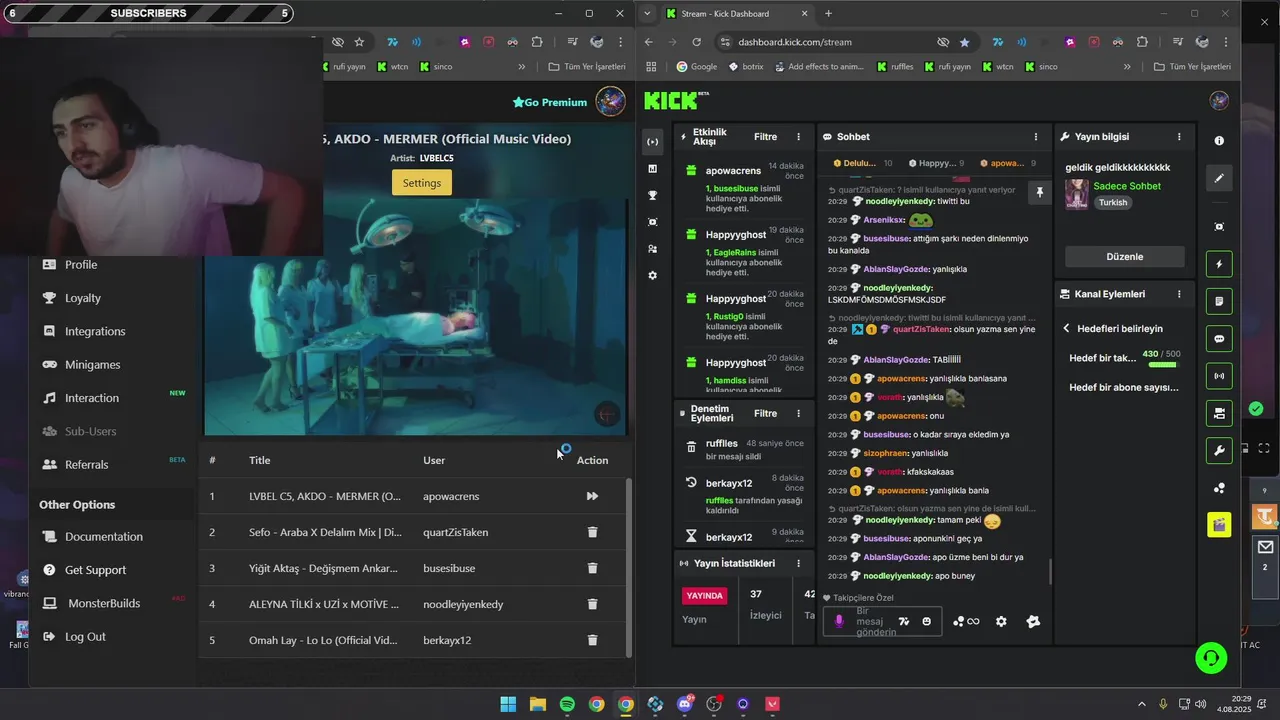Open Windows Start menu
This screenshot has height=720, width=1280.
(x=508, y=704)
